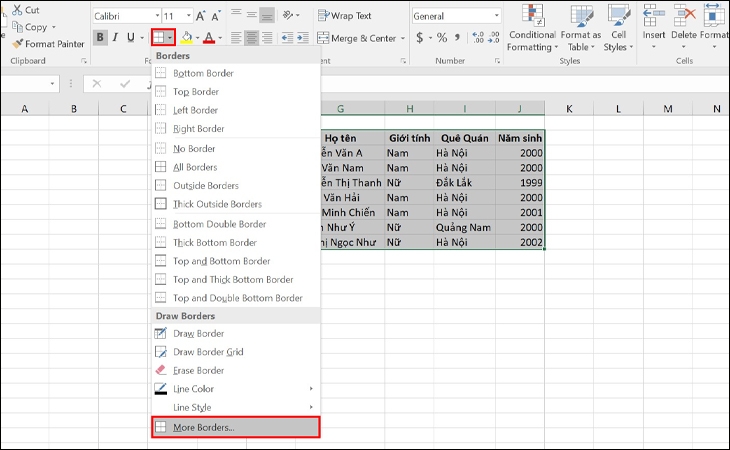Open More Borders dialog
This screenshot has height=450, width=730.
pyautogui.click(x=236, y=427)
